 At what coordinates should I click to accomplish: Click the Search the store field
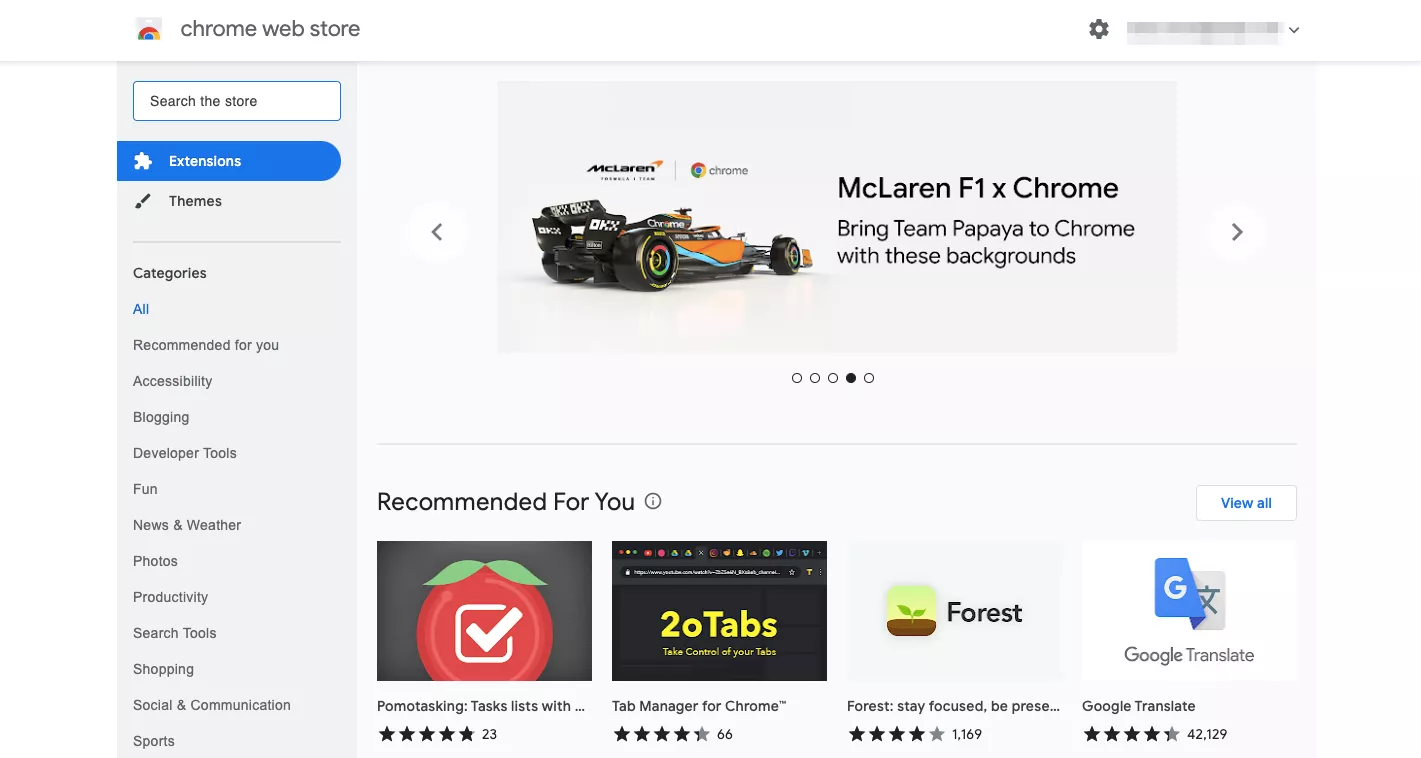[x=237, y=101]
